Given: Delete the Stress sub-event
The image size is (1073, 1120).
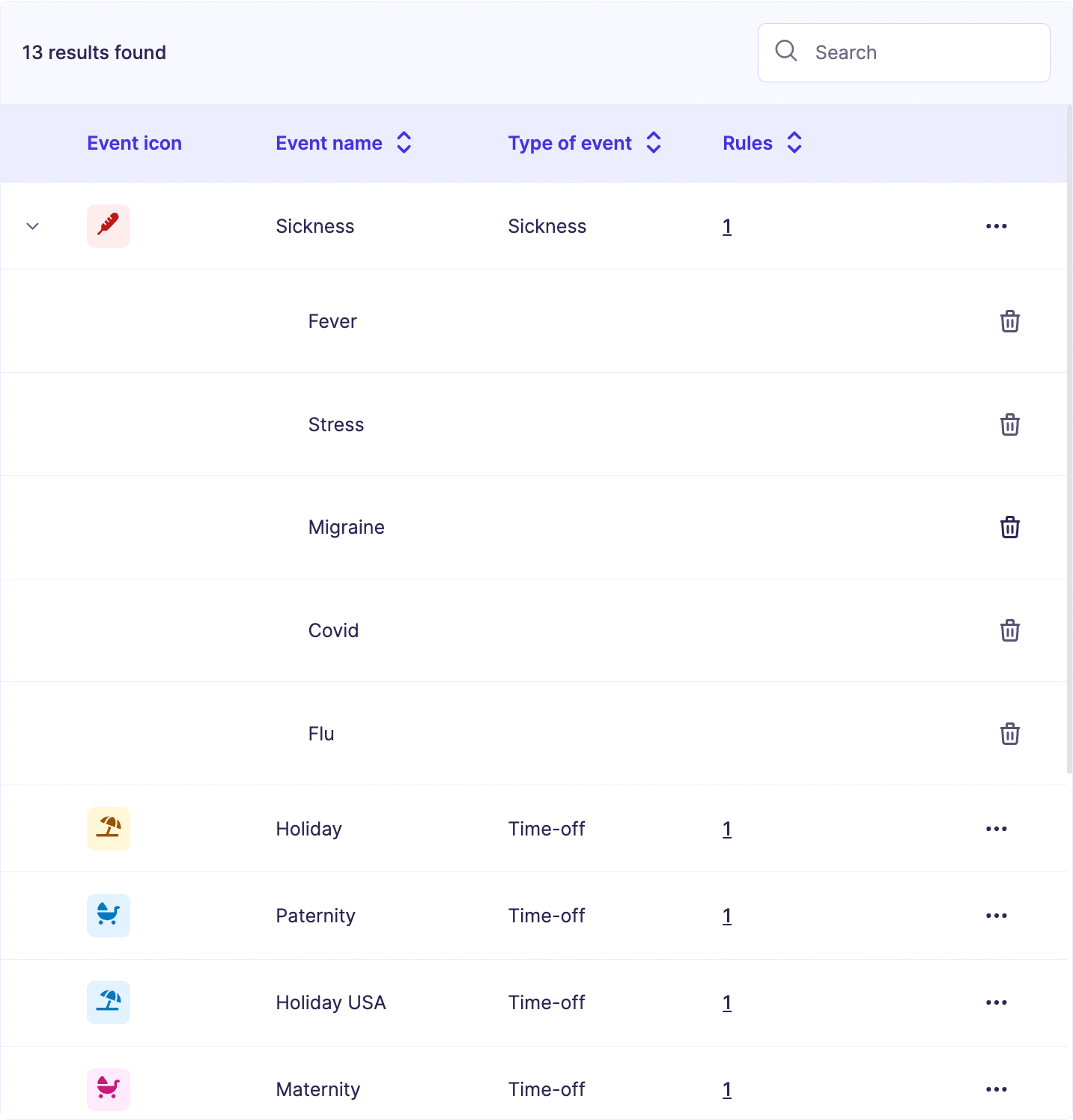Looking at the screenshot, I should pyautogui.click(x=1009, y=424).
